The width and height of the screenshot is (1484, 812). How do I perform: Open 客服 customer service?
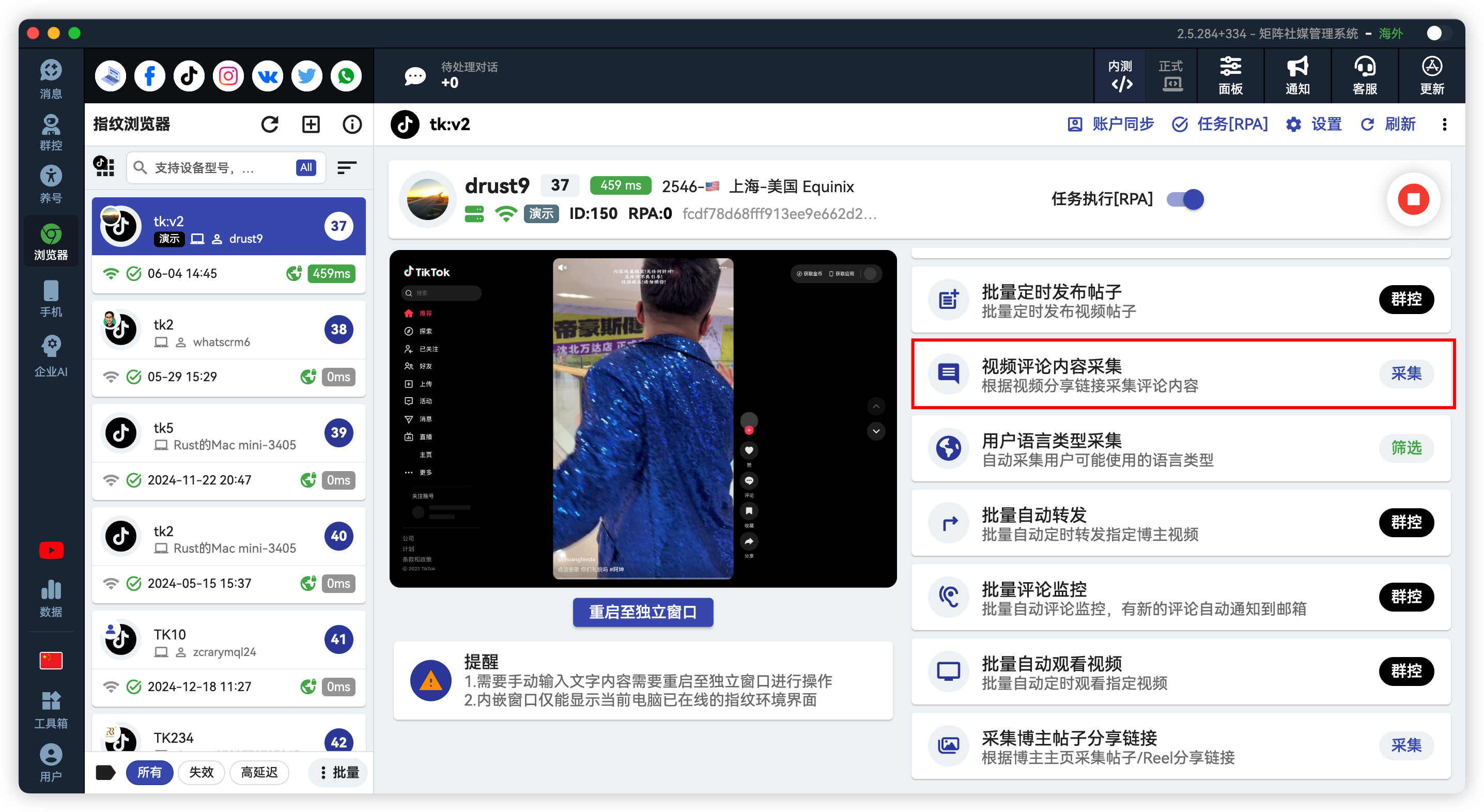(1365, 76)
